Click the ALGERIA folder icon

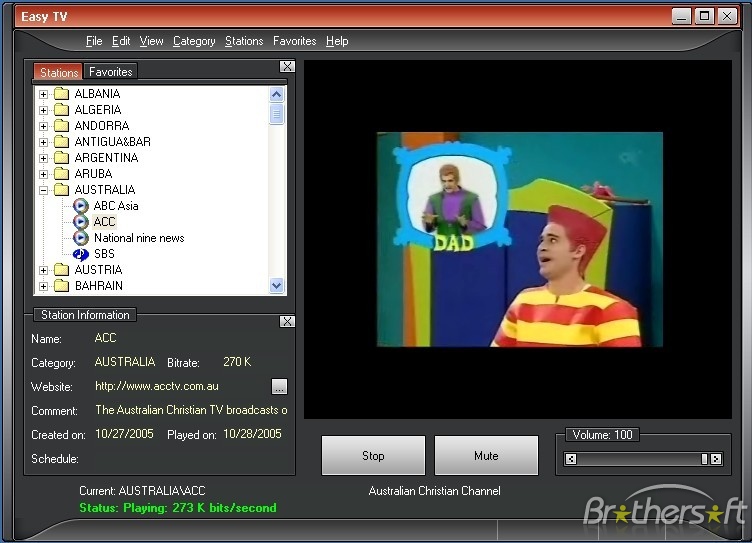[61, 109]
